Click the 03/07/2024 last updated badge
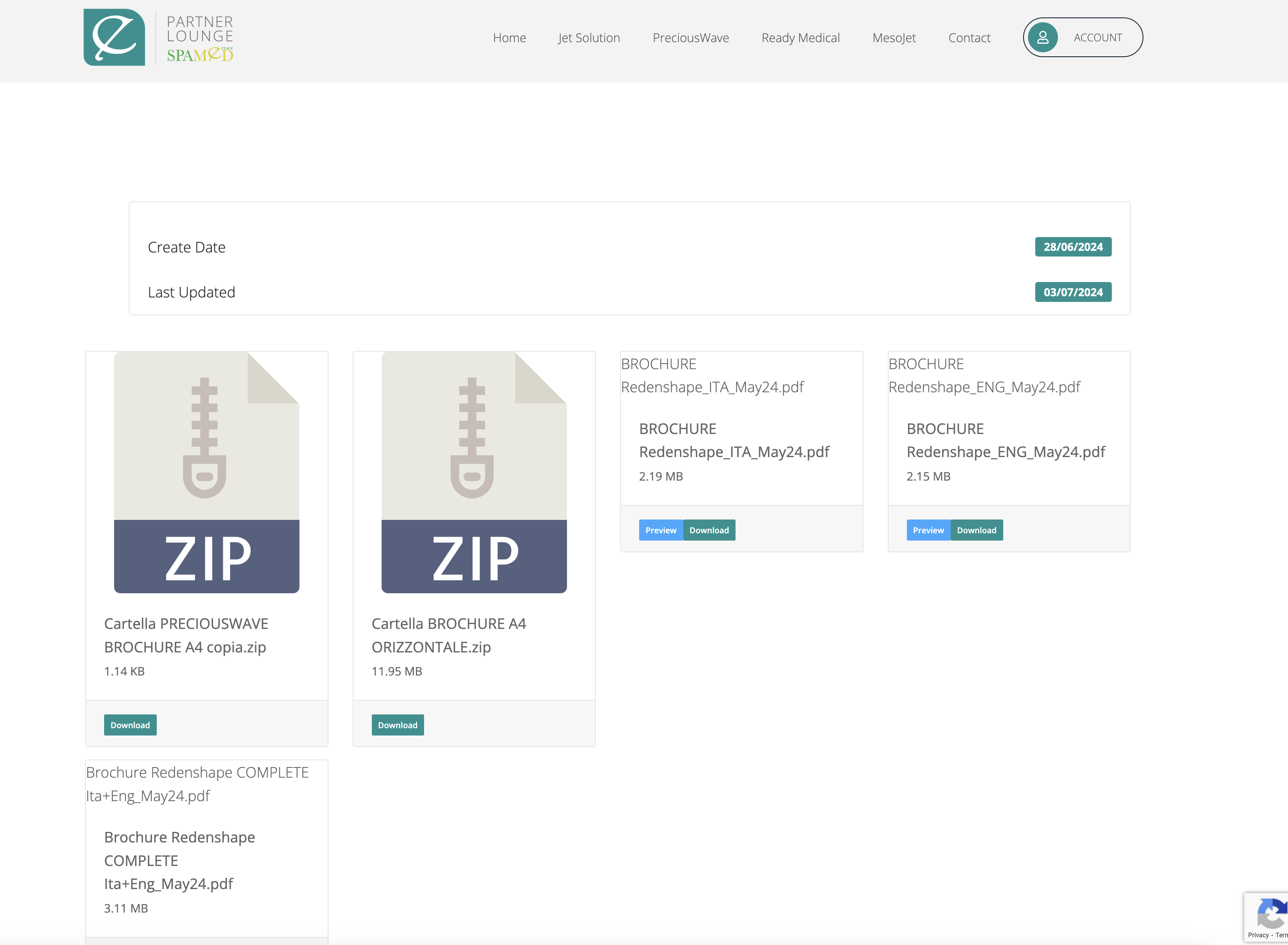 [x=1073, y=292]
